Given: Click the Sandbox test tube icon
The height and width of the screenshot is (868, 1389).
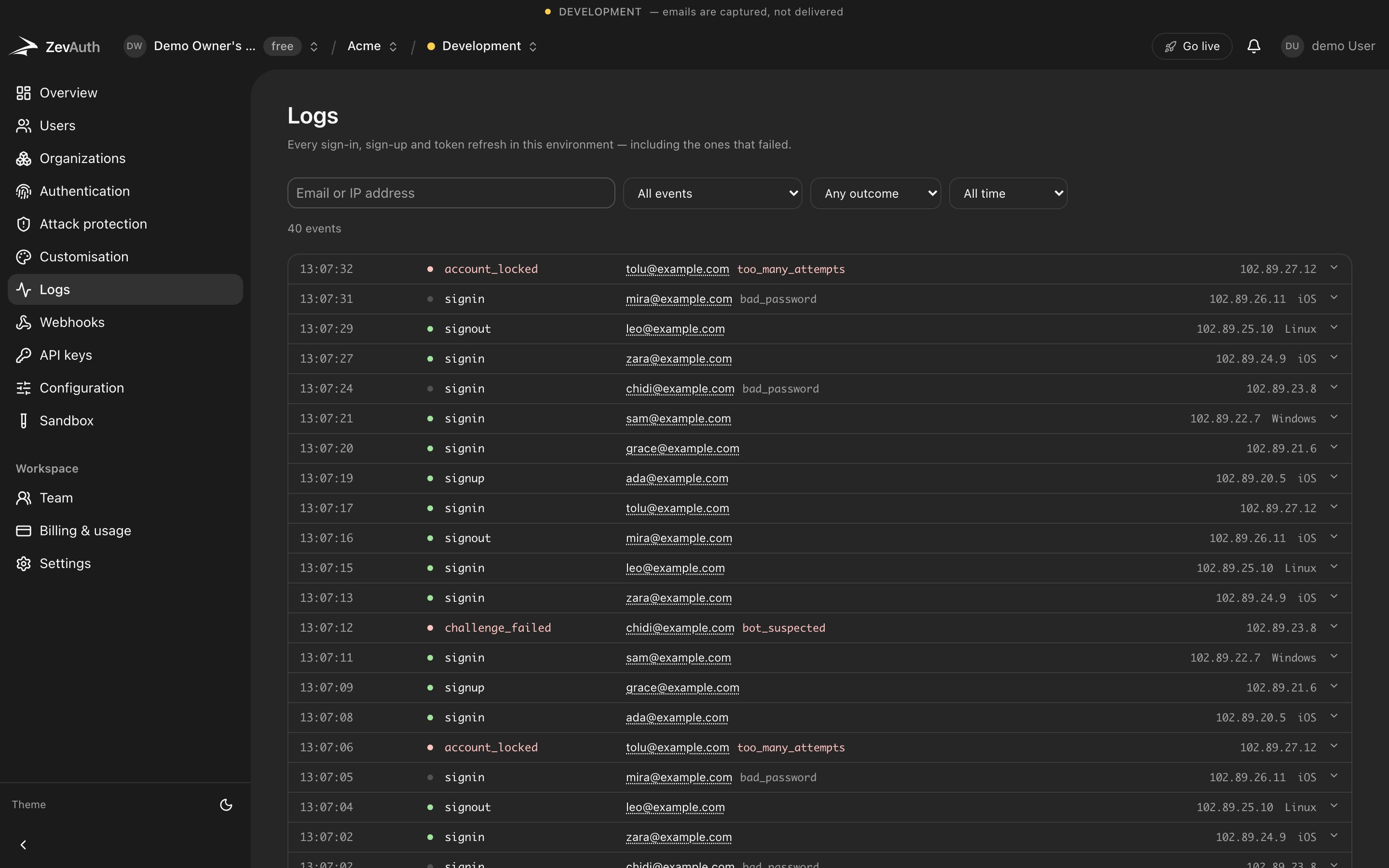Looking at the screenshot, I should tap(24, 420).
